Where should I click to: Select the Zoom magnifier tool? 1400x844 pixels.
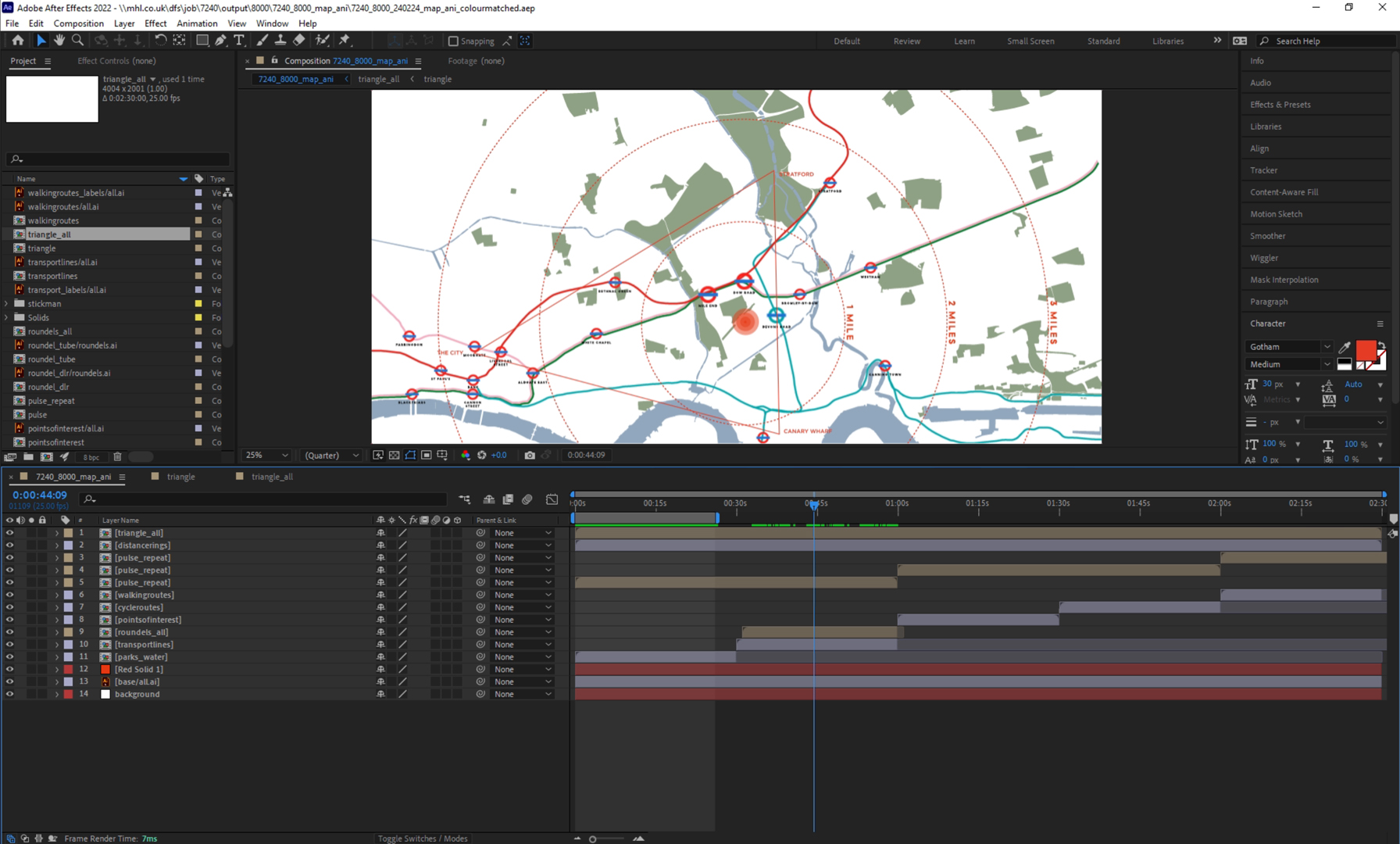[x=77, y=40]
